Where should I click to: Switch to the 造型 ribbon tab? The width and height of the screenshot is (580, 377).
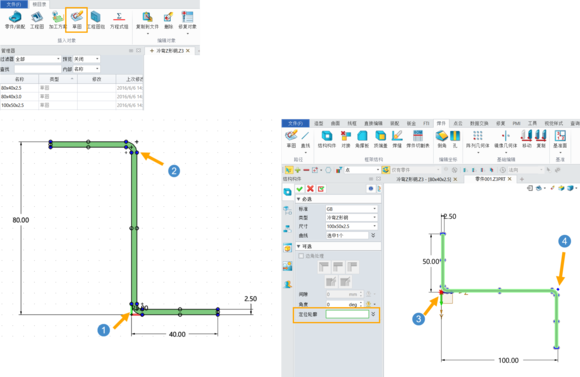click(318, 123)
